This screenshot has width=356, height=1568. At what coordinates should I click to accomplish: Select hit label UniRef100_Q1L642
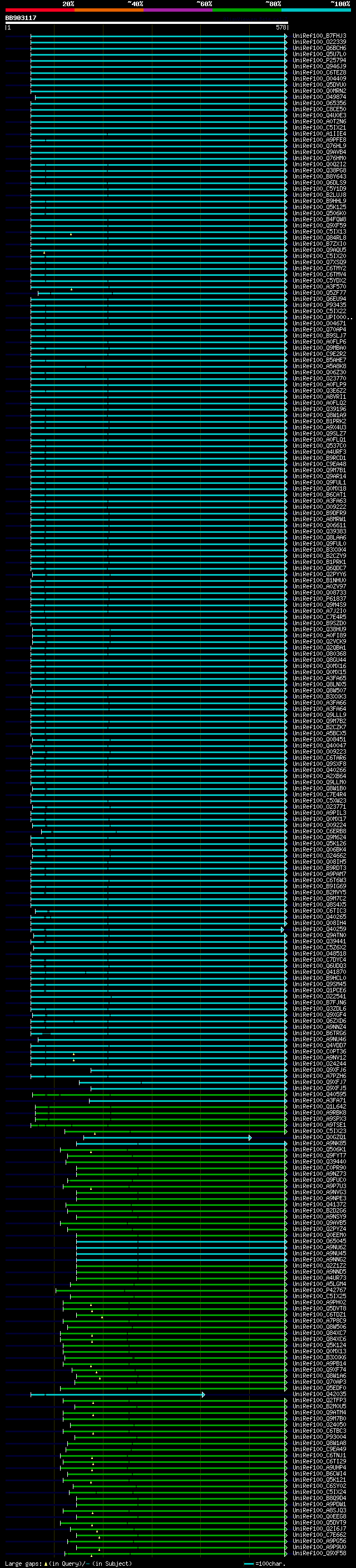[319, 1106]
